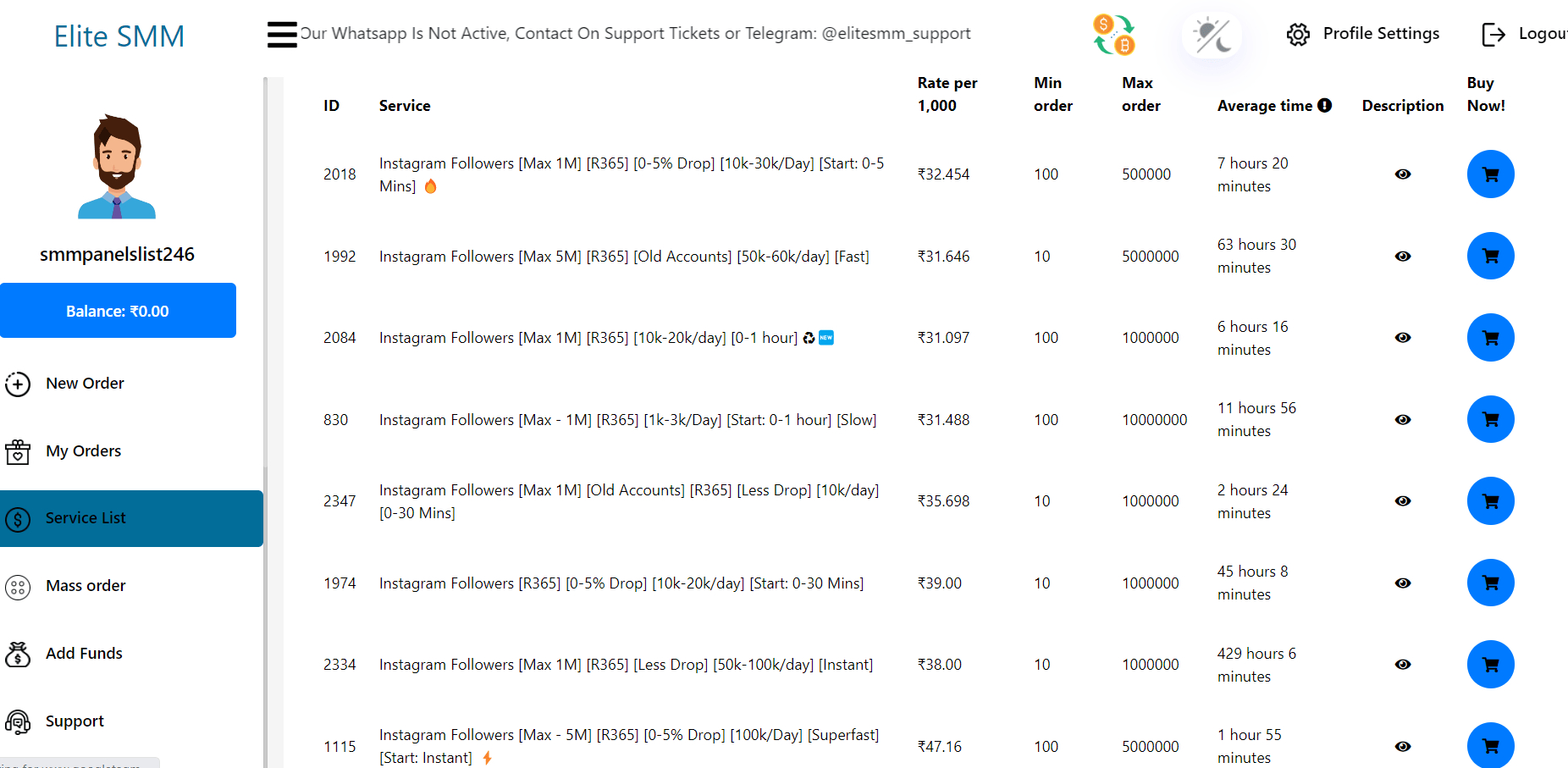Click the Mass order icon
Viewport: 1568px width, 768px height.
[x=18, y=587]
